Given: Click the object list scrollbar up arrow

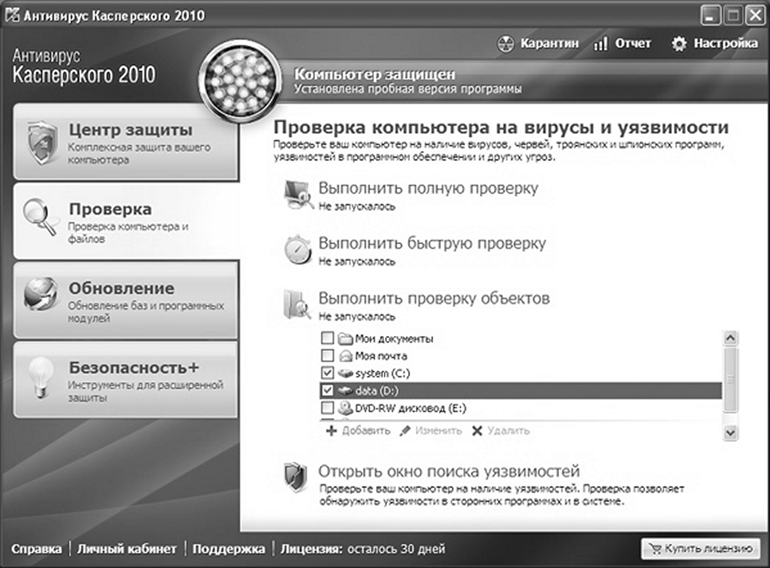Looking at the screenshot, I should (x=730, y=338).
